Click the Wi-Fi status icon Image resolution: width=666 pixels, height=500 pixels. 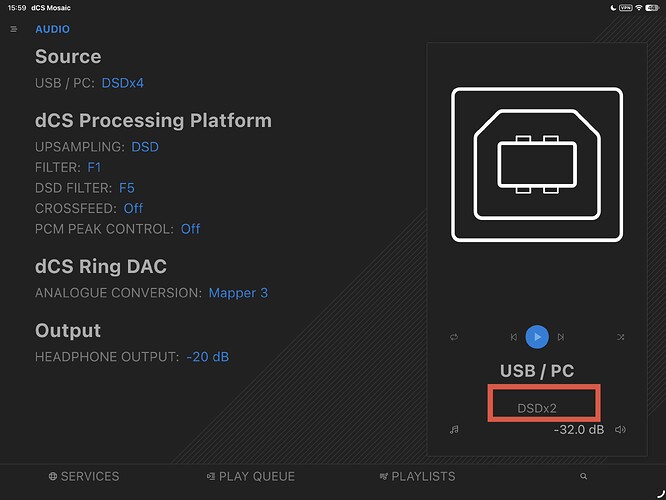tap(638, 8)
